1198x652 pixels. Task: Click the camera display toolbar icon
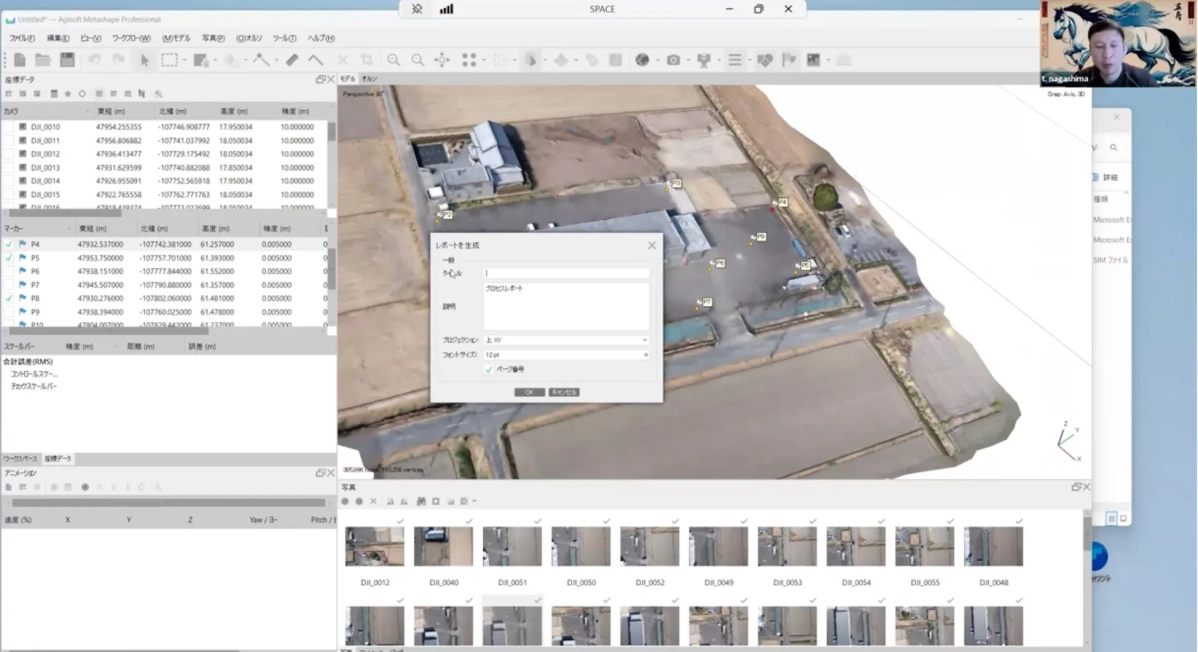pos(674,59)
